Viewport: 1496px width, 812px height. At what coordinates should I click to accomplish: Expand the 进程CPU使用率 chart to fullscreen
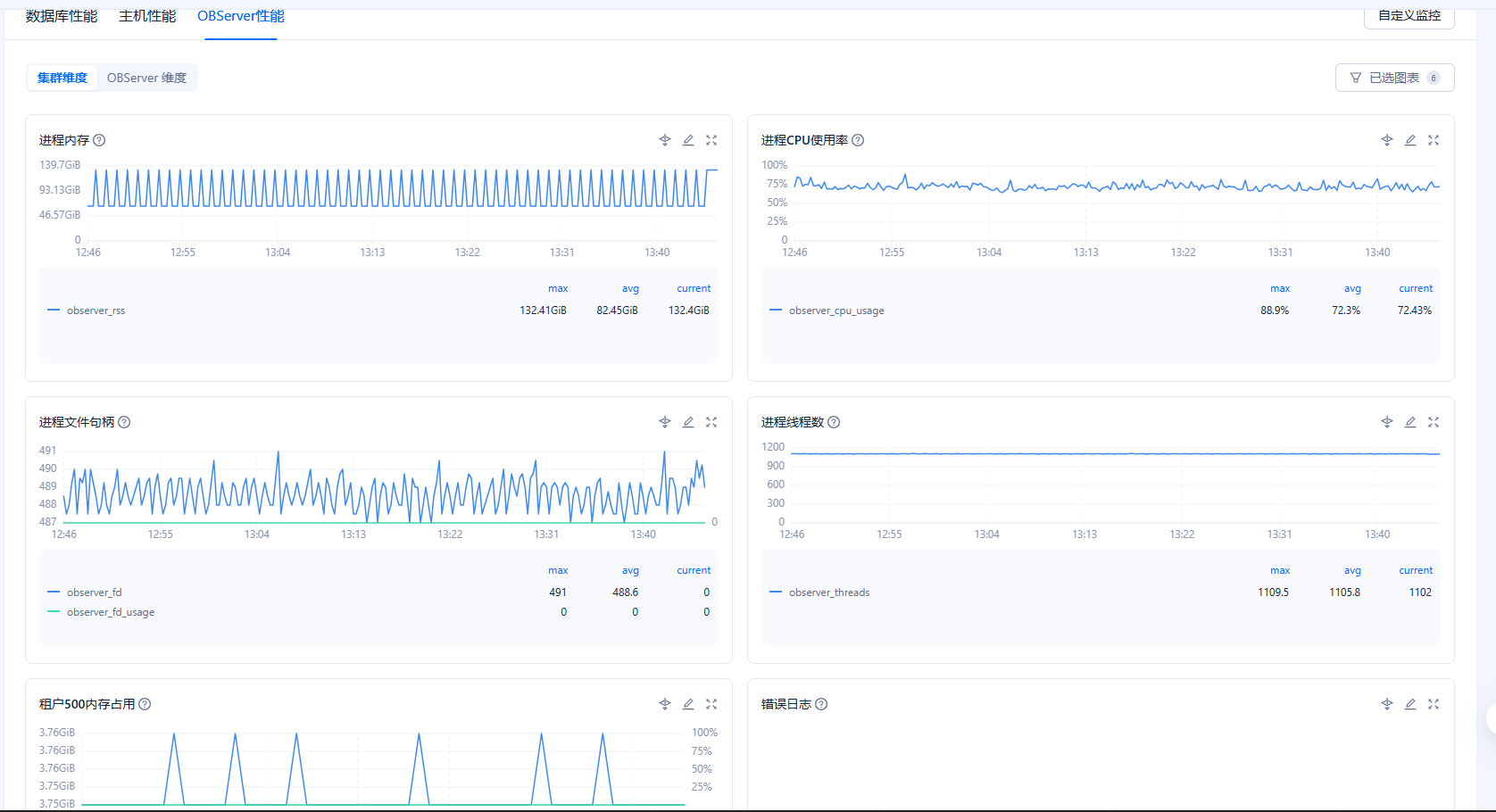point(1434,140)
